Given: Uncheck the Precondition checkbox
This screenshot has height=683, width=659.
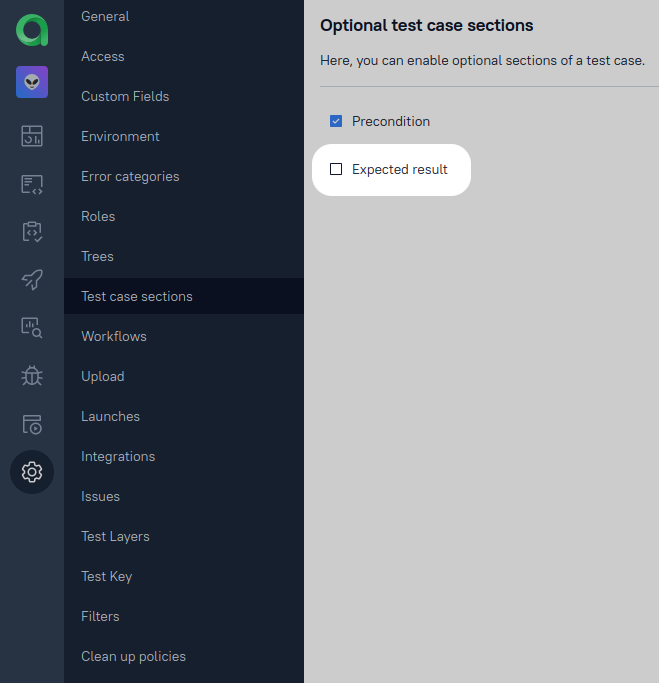Looking at the screenshot, I should coord(336,121).
